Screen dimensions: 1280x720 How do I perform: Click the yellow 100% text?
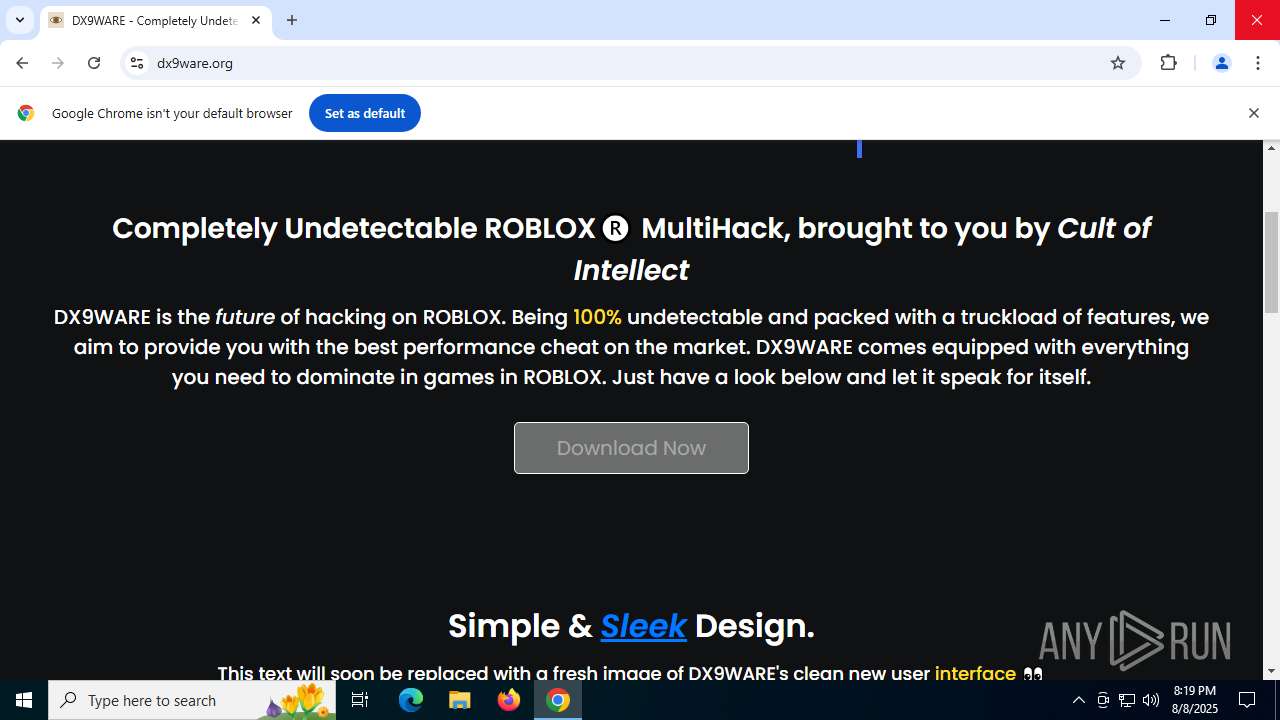pos(597,317)
